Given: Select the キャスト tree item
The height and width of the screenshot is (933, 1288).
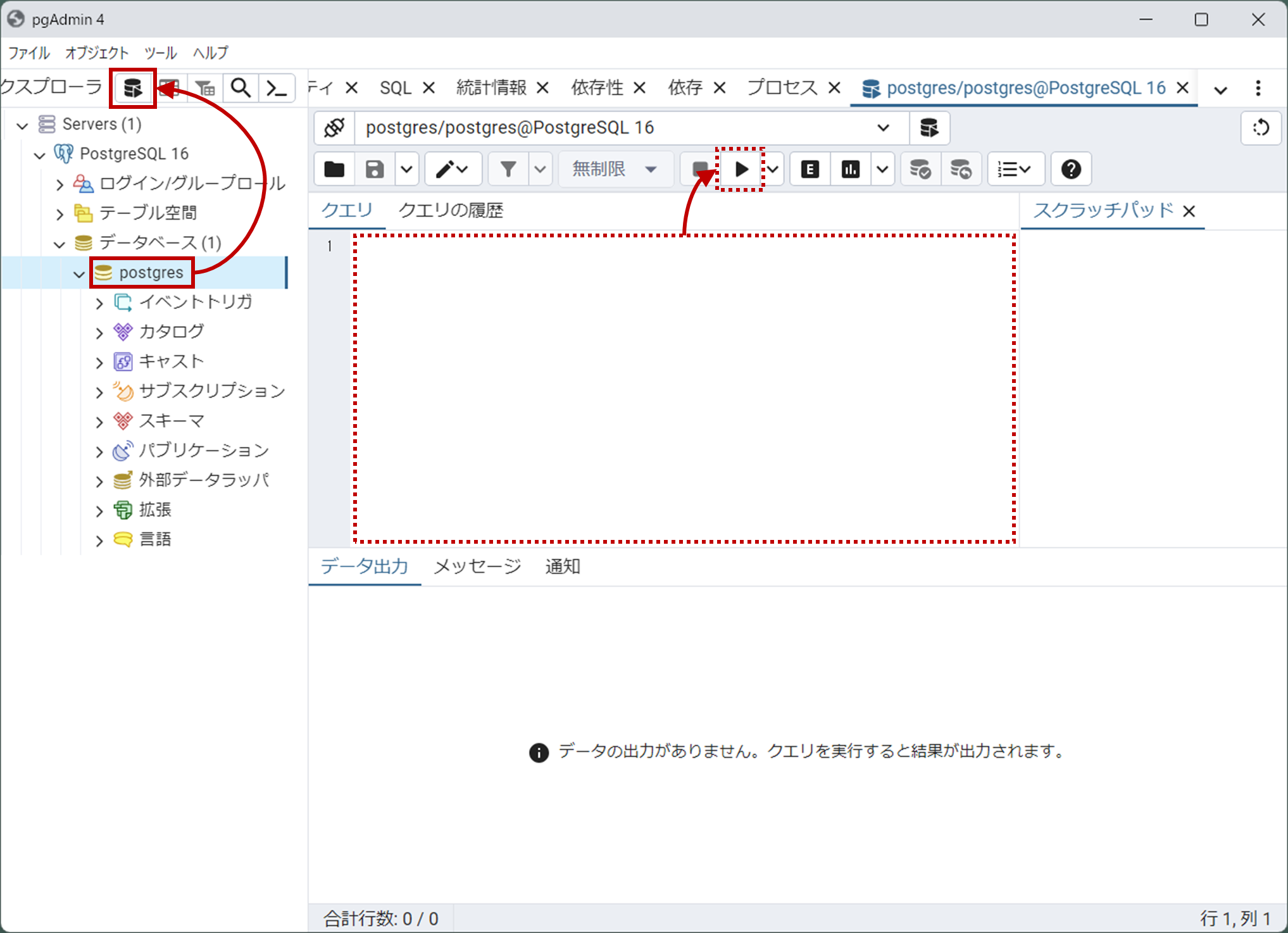Looking at the screenshot, I should (x=172, y=361).
